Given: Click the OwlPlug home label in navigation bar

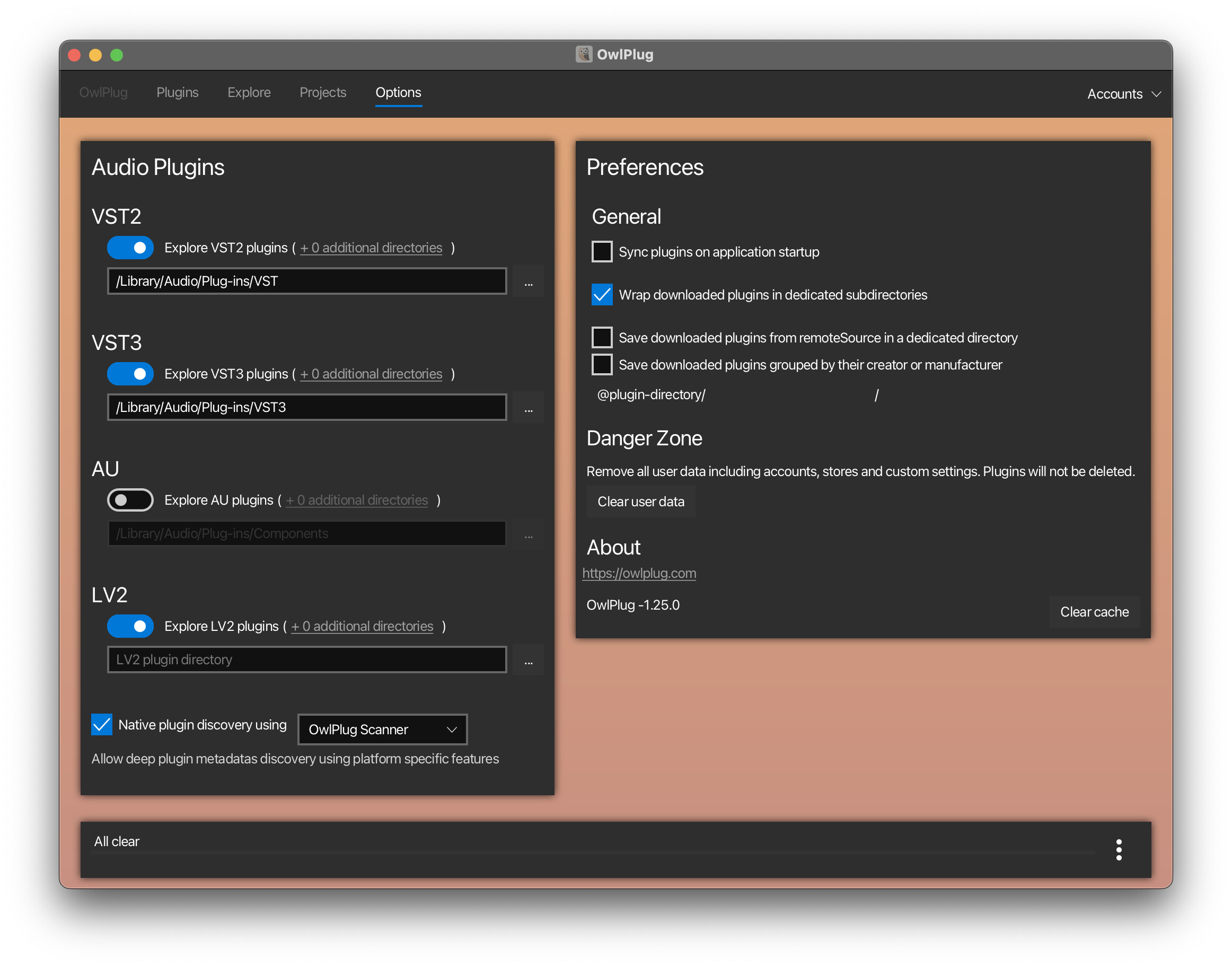Looking at the screenshot, I should click(103, 92).
